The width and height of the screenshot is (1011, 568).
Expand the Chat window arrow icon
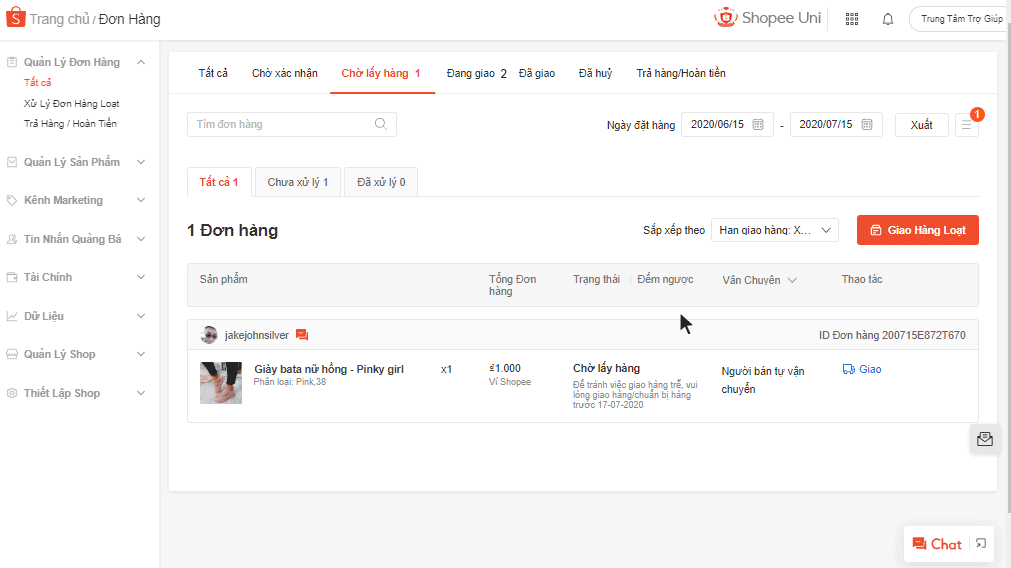pyautogui.click(x=981, y=543)
